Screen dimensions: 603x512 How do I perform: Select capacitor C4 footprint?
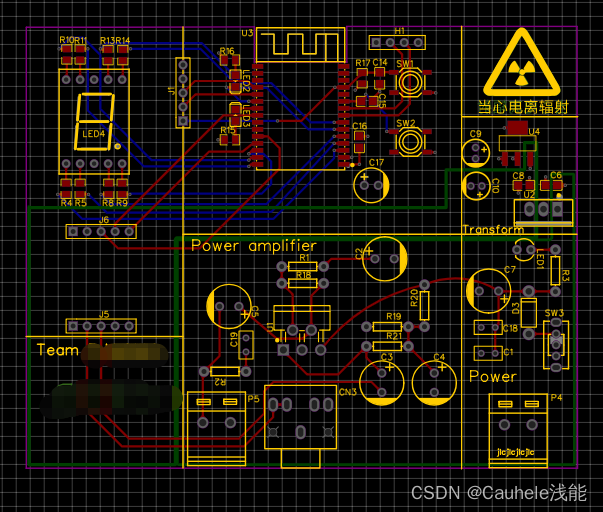coord(434,383)
